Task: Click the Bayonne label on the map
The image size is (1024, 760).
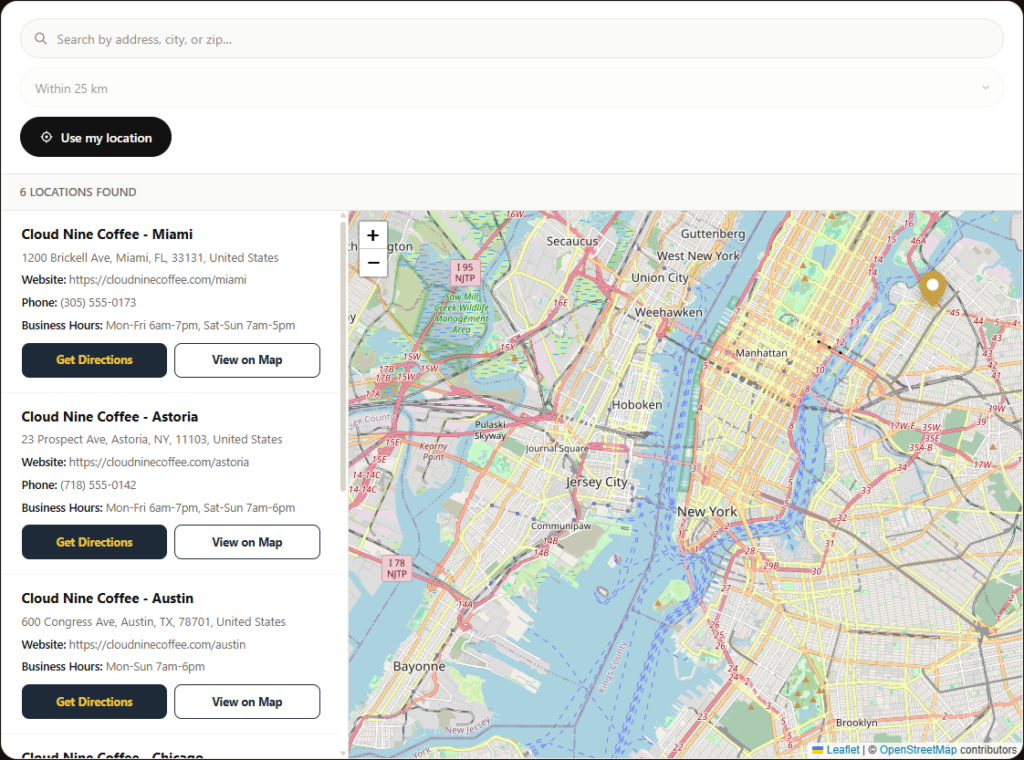Action: point(419,667)
